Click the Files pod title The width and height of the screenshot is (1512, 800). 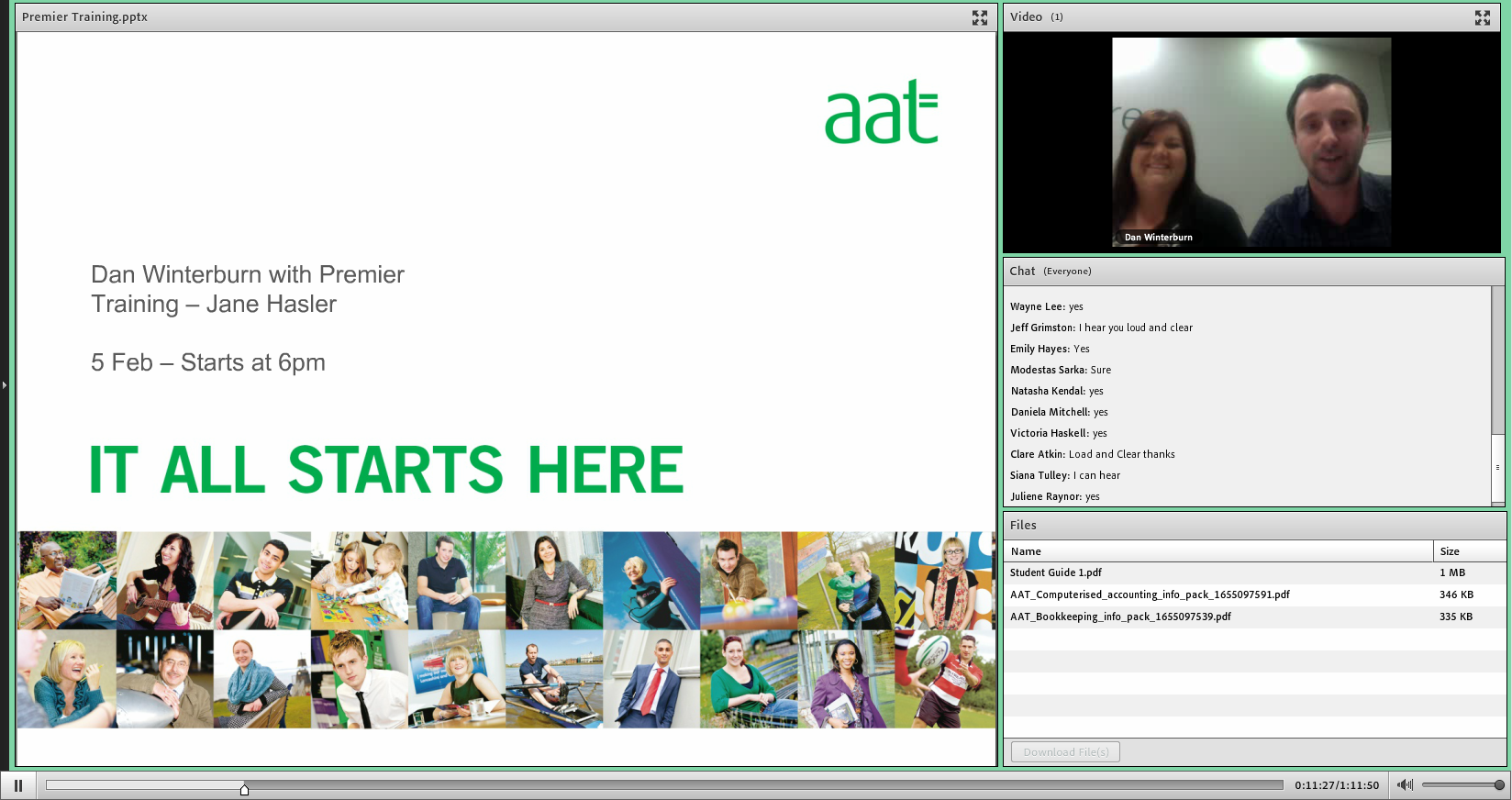pos(1023,525)
